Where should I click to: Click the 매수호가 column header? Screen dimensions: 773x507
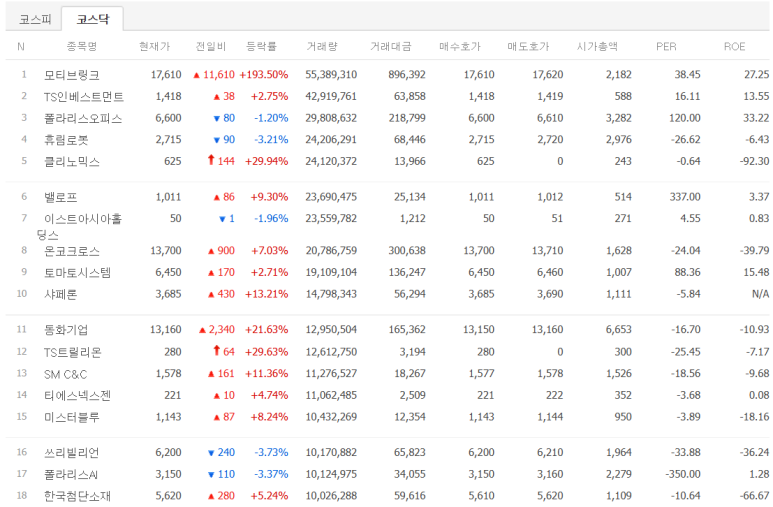pos(459,46)
